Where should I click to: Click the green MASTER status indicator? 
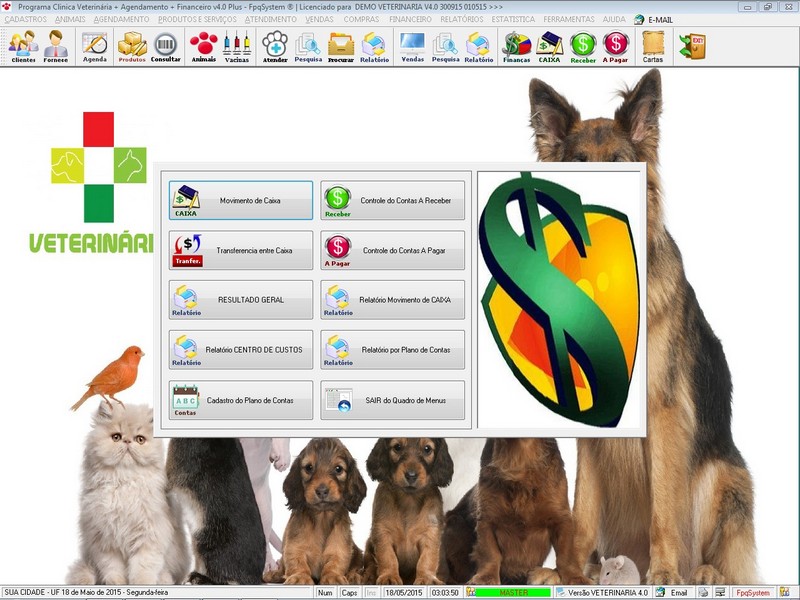coord(513,592)
